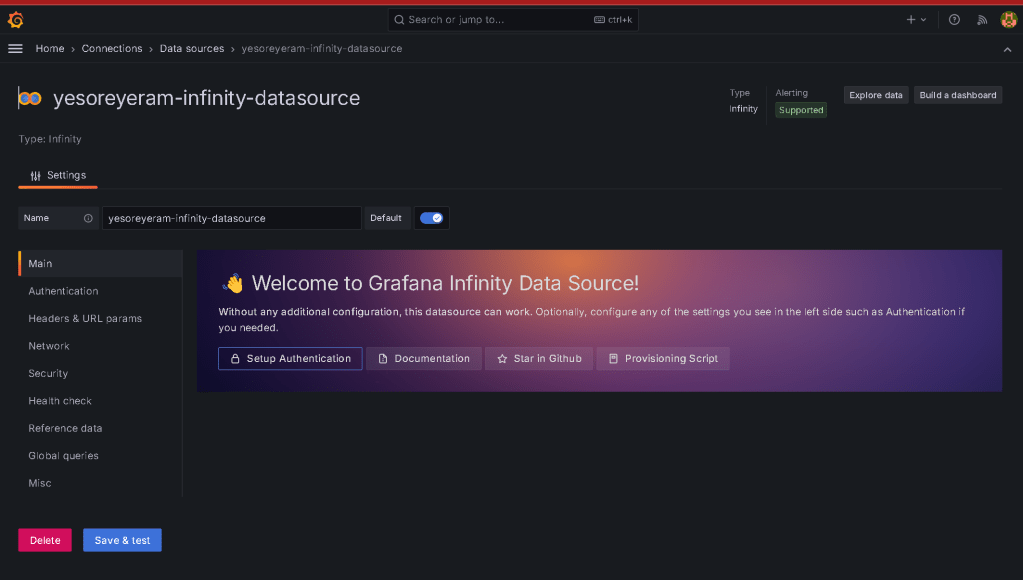Click the Settings tab sliders icon
Viewport: 1023px width, 580px height.
click(35, 176)
